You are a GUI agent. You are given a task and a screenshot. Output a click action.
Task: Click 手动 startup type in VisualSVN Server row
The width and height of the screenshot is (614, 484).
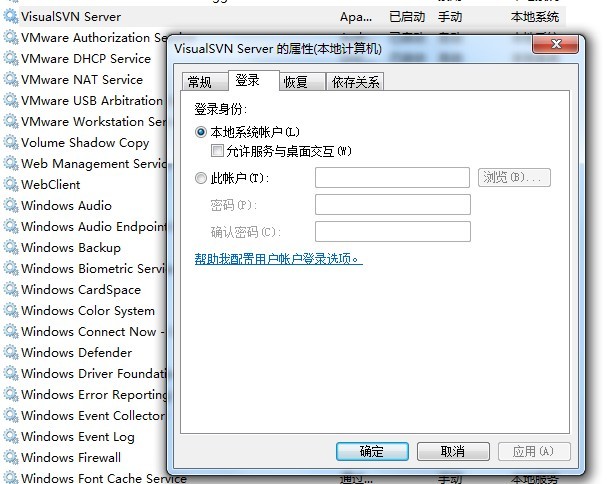[450, 17]
